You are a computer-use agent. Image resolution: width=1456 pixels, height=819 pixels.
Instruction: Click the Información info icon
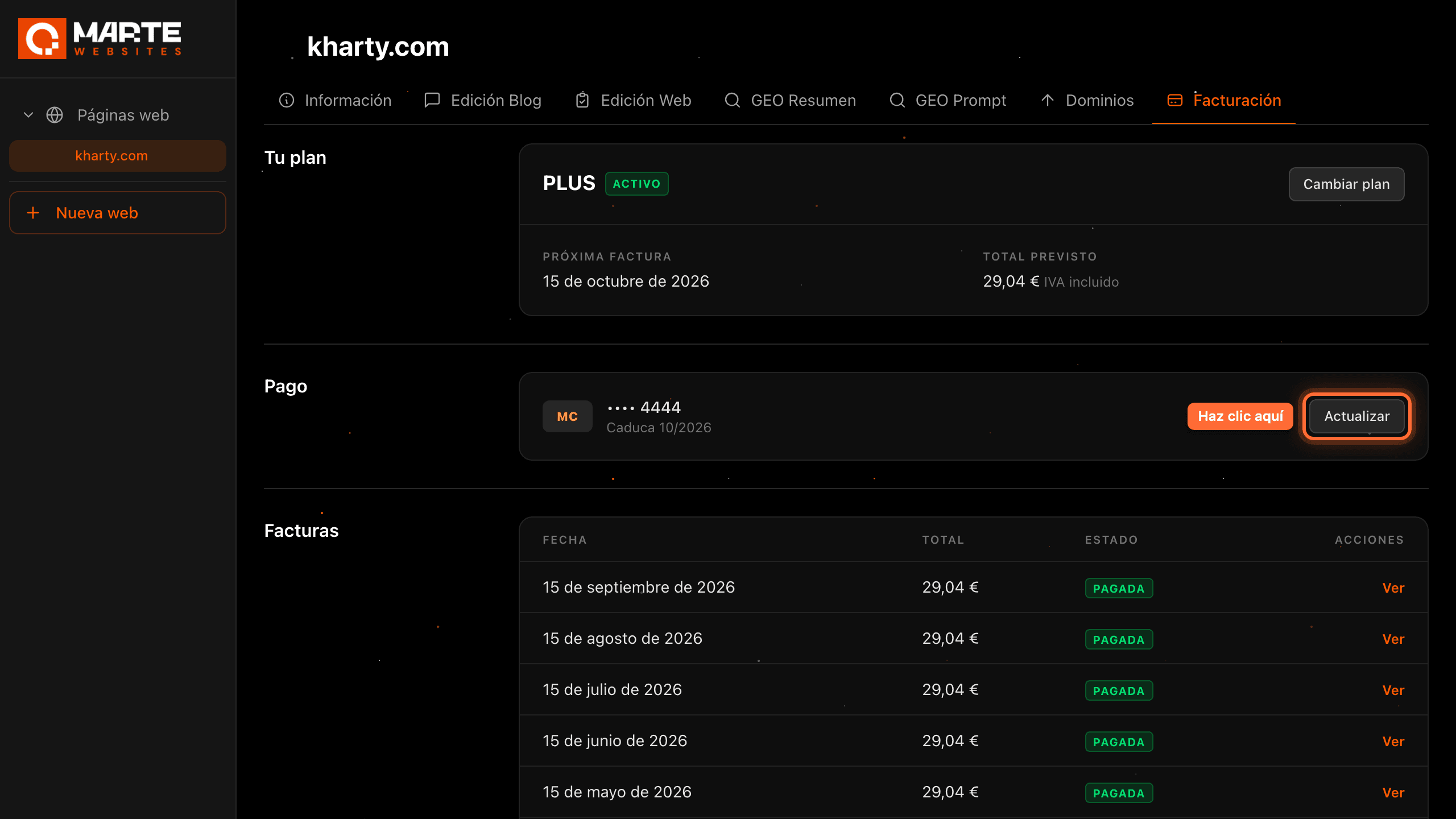point(287,100)
